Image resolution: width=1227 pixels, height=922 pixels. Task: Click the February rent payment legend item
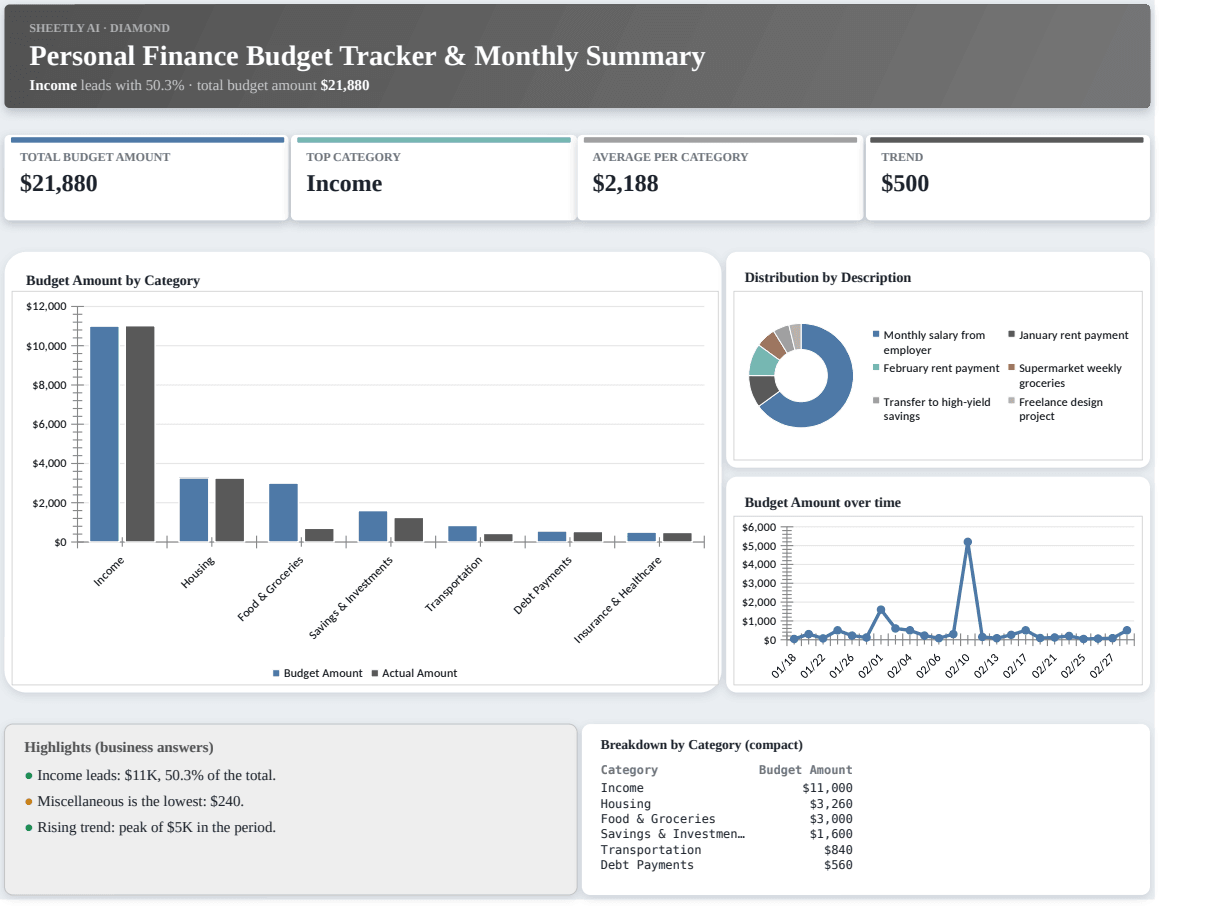coord(937,368)
